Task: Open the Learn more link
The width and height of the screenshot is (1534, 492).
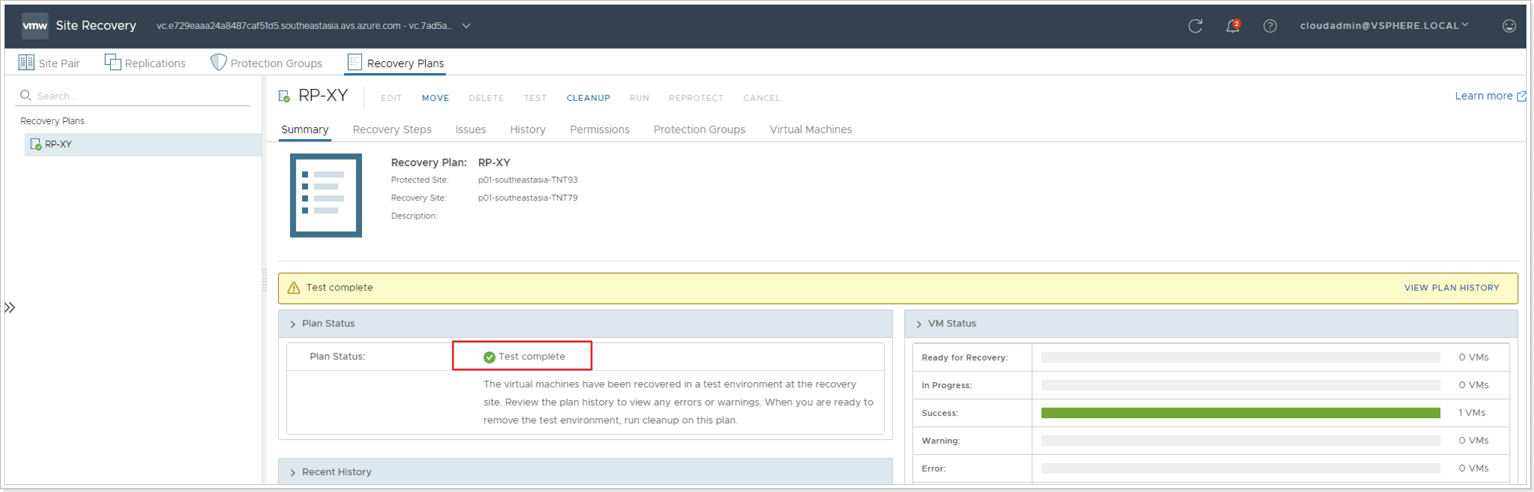Action: point(1484,96)
